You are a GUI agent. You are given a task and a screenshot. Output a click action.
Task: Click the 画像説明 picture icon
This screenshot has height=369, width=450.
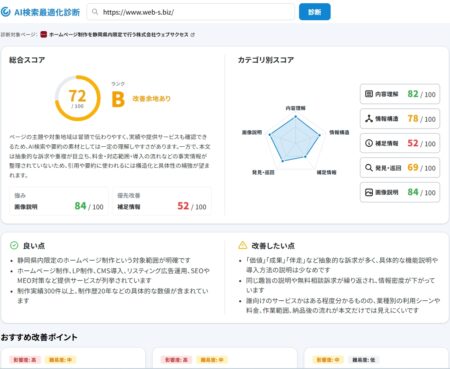coord(369,192)
